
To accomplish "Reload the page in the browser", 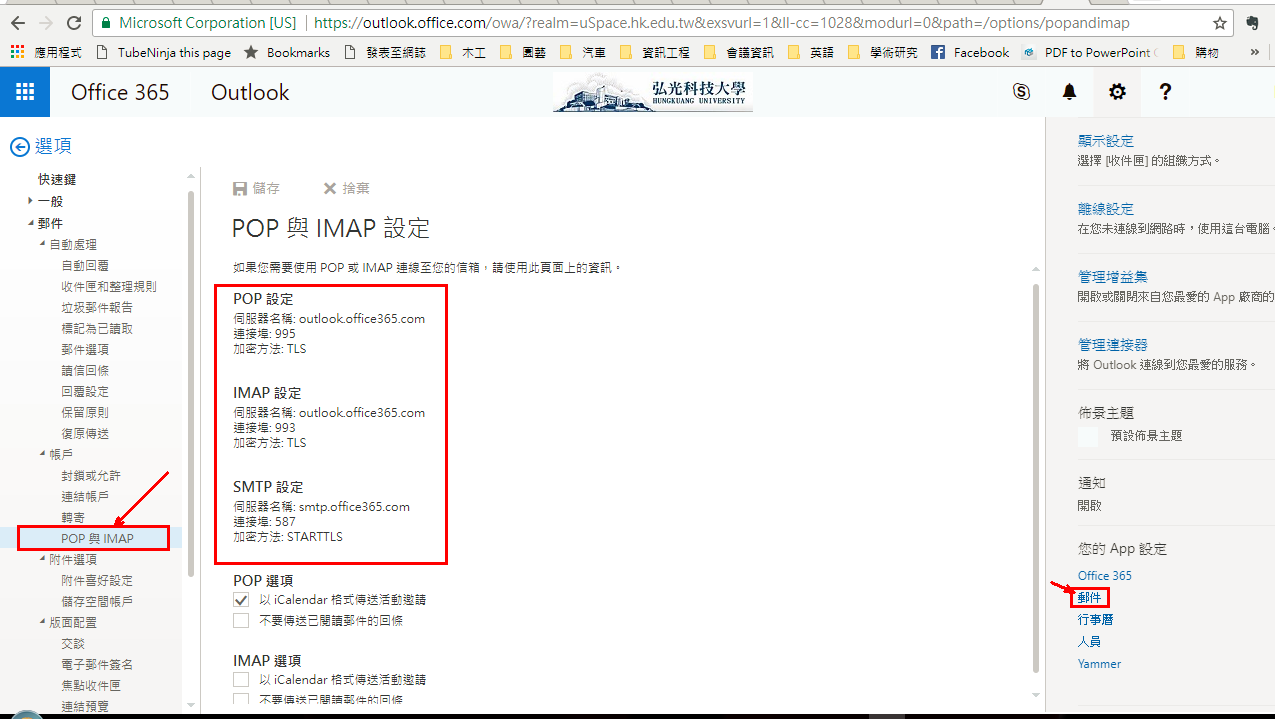I will (x=74, y=22).
